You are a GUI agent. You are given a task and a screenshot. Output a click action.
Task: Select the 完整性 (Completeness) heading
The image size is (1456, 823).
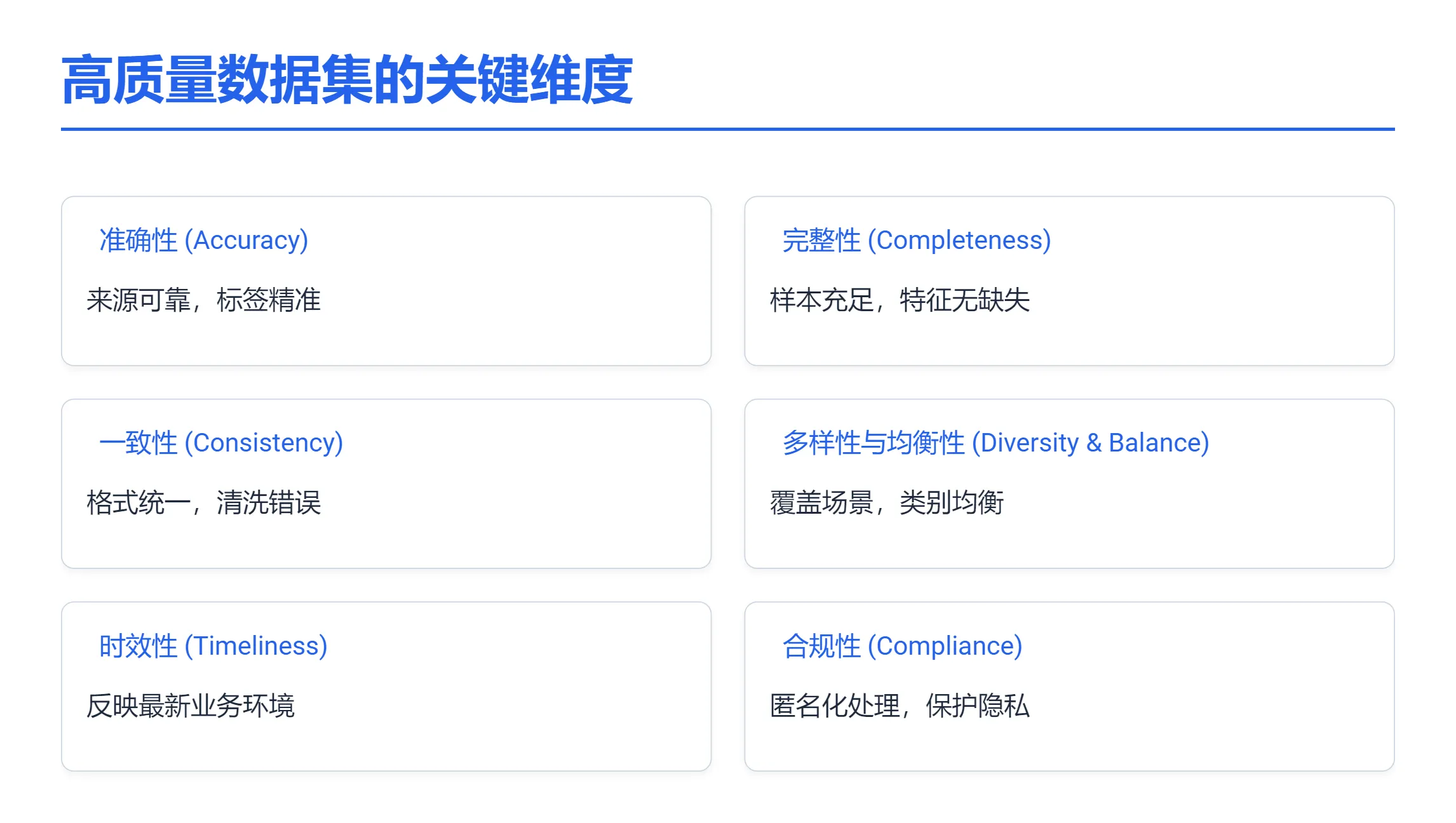[x=917, y=240]
